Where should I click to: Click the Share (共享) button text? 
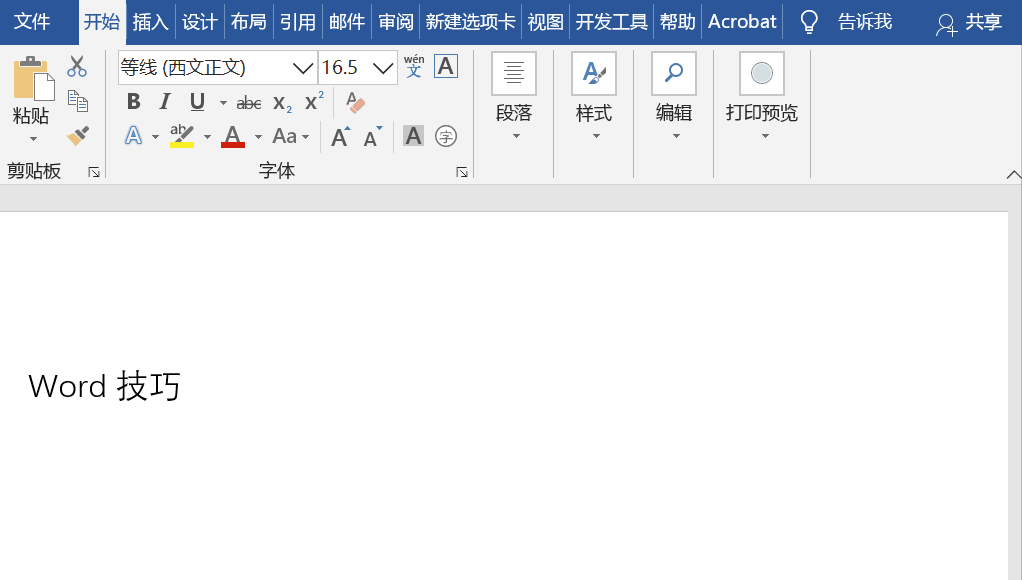point(984,22)
